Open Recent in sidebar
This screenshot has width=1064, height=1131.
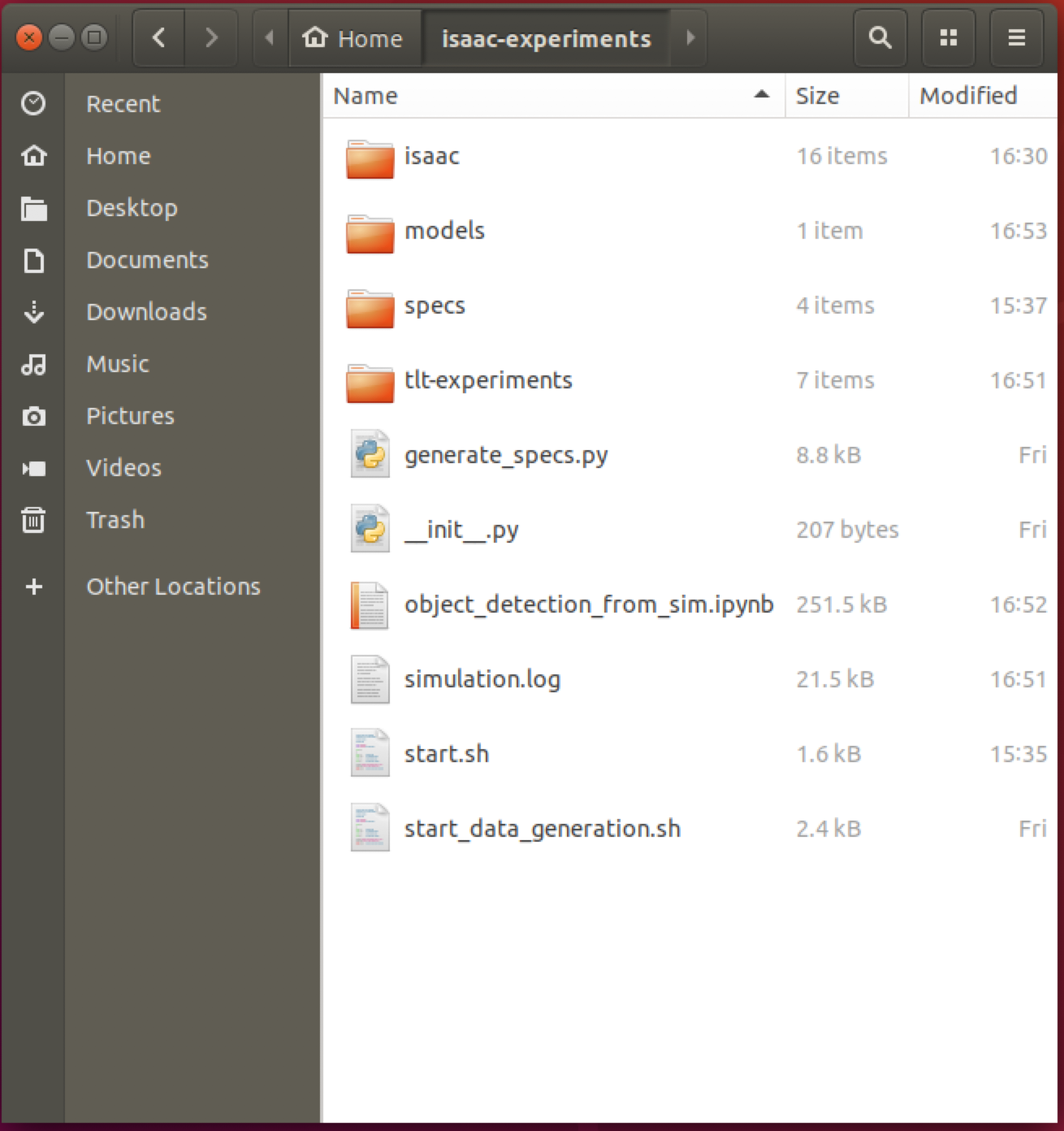pyautogui.click(x=123, y=104)
